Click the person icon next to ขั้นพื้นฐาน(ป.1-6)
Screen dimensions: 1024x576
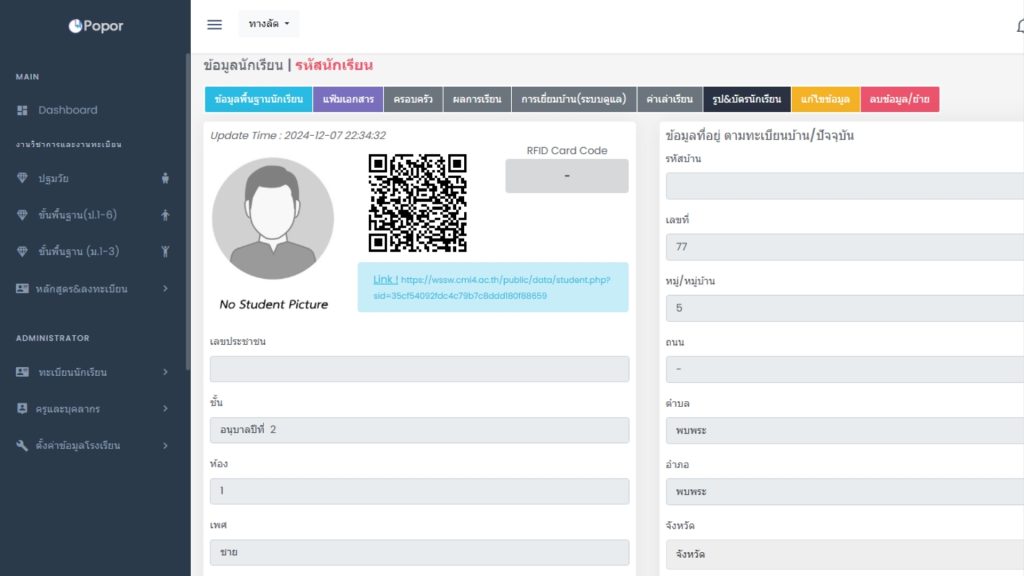click(x=165, y=215)
